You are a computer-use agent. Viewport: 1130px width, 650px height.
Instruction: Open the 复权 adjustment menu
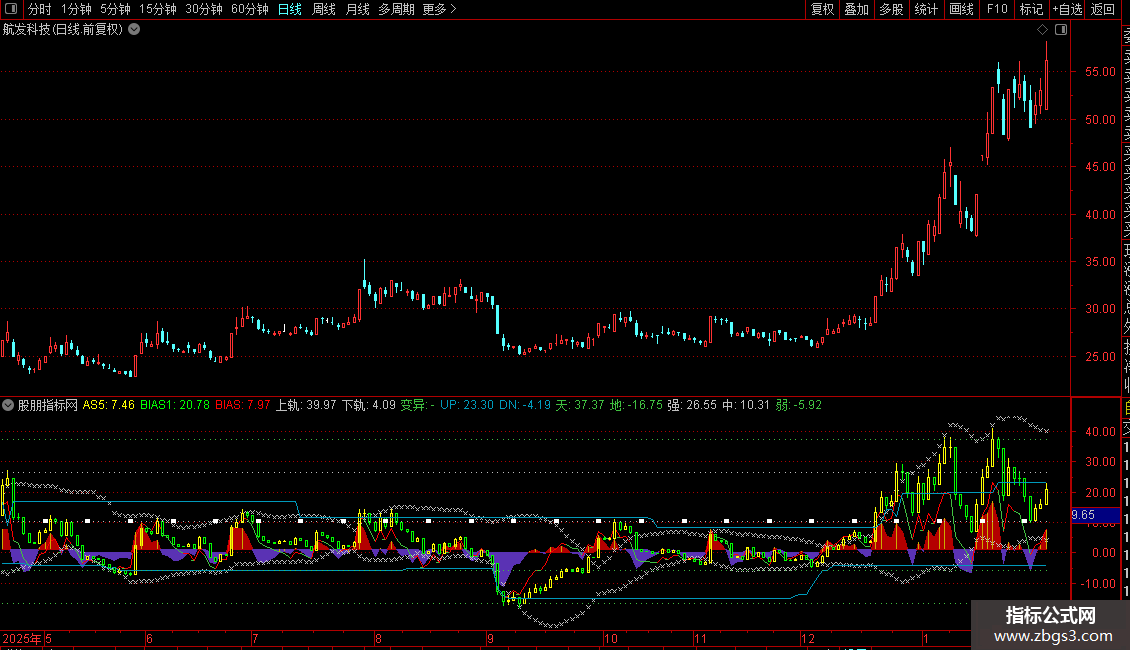pos(822,9)
